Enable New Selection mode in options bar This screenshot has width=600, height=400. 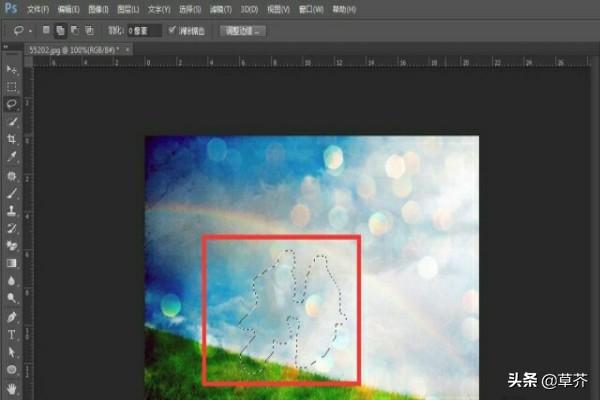click(x=45, y=30)
